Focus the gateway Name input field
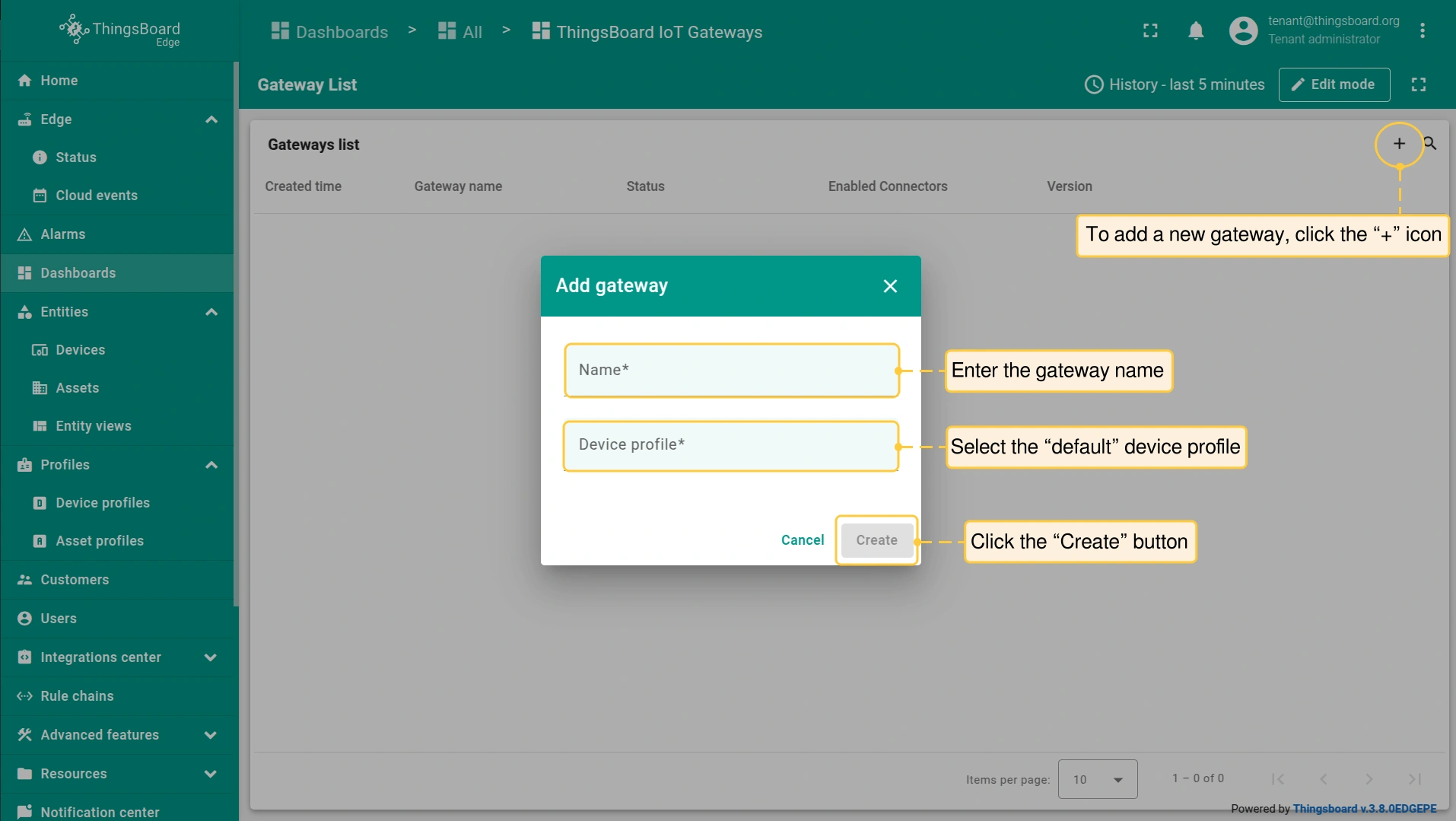 click(x=731, y=371)
